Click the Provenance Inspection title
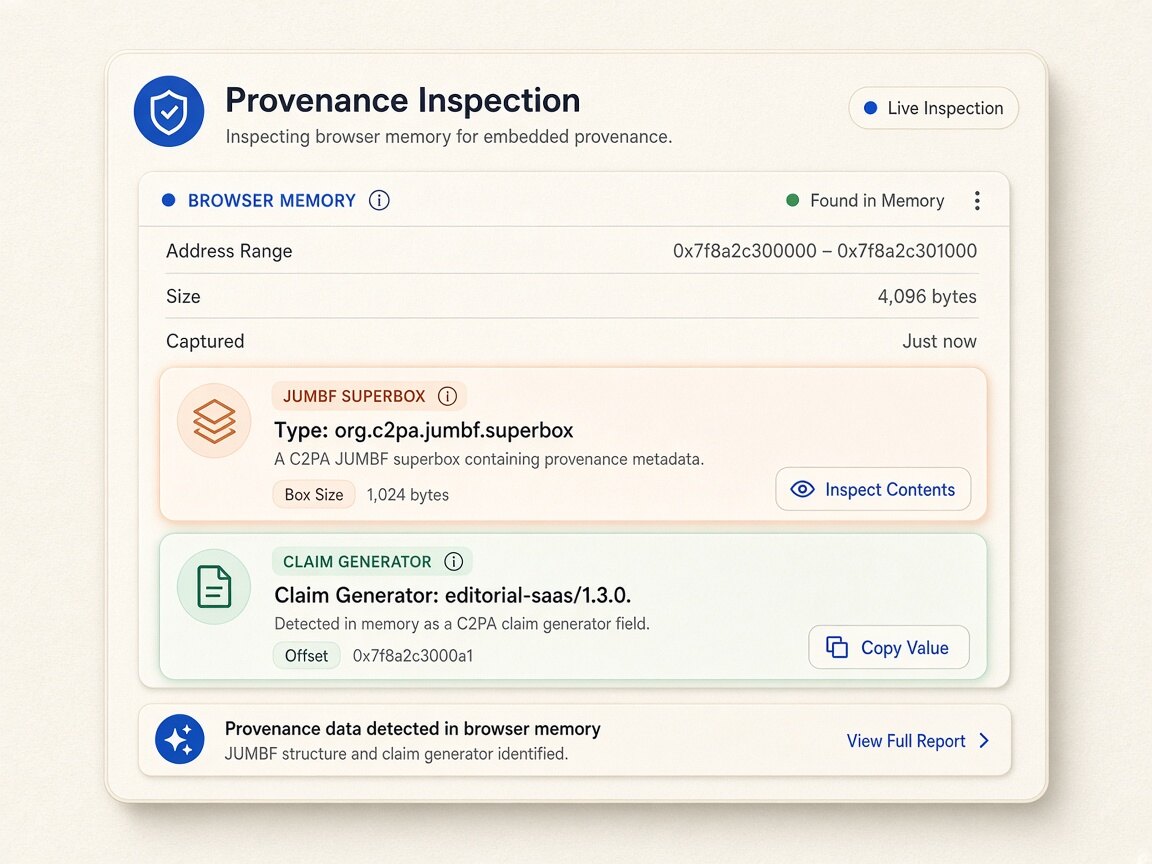The height and width of the screenshot is (864, 1152). click(x=403, y=100)
